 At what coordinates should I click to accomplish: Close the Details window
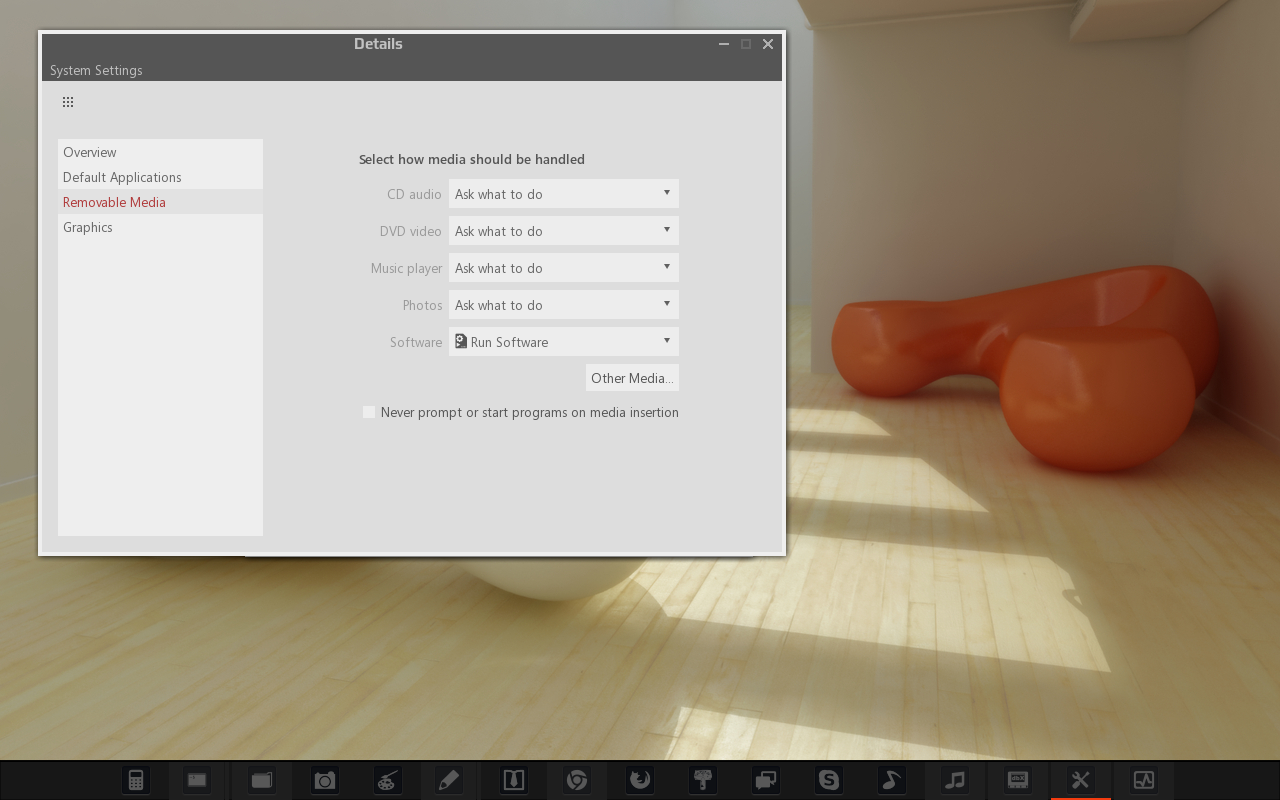pyautogui.click(x=768, y=44)
